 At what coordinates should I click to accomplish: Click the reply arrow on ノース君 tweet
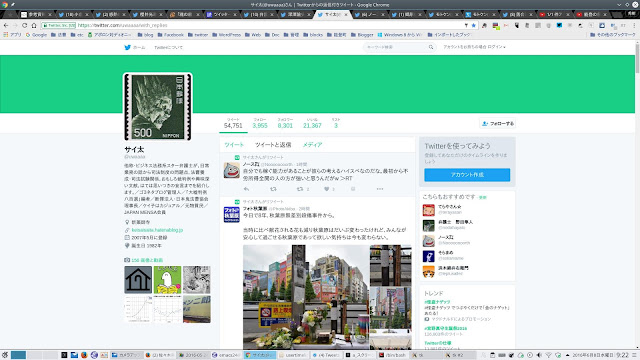(246, 189)
